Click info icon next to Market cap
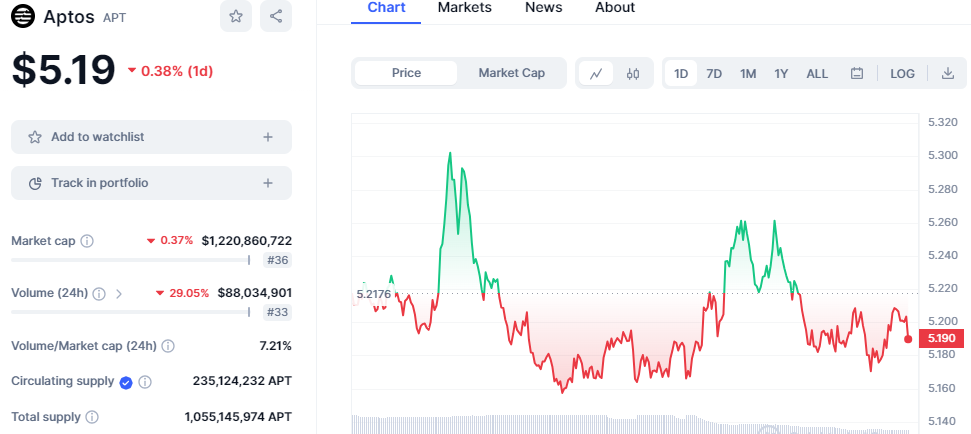The image size is (971, 434). [87, 241]
